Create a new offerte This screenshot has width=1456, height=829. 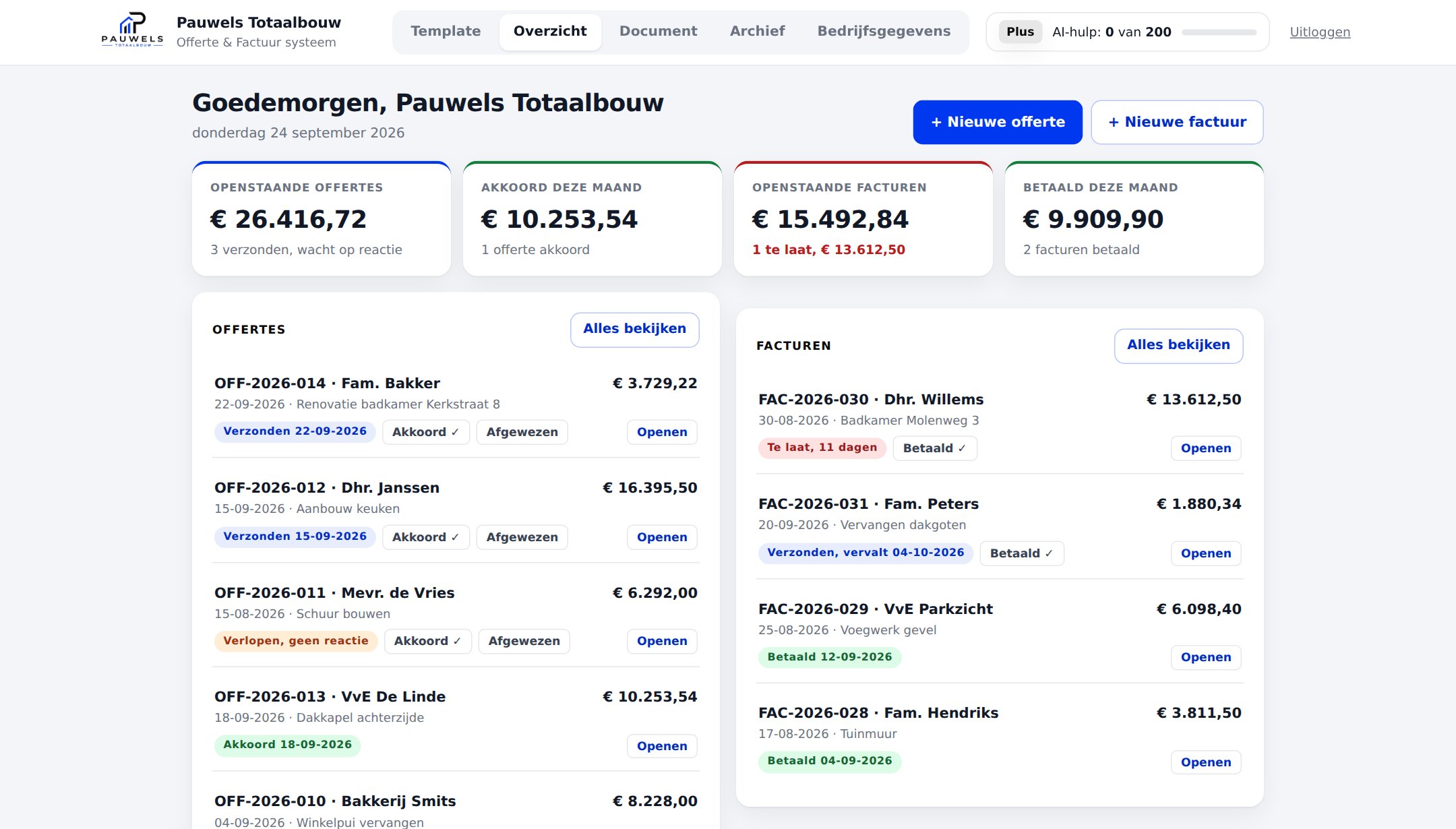coord(998,122)
